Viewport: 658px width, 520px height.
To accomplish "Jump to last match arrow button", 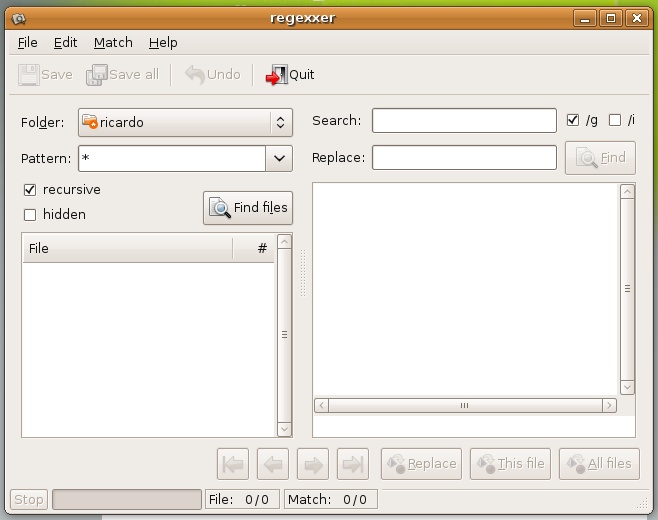I will click(353, 464).
